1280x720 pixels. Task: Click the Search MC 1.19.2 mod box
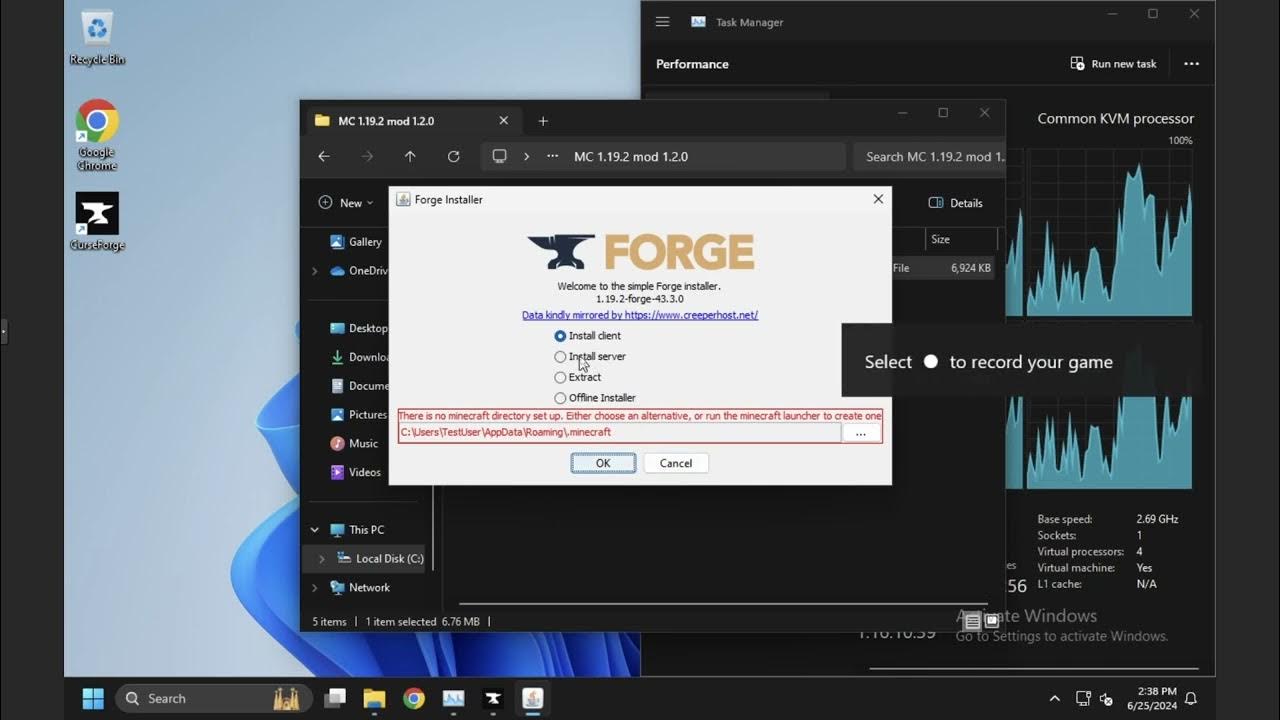pyautogui.click(x=930, y=156)
